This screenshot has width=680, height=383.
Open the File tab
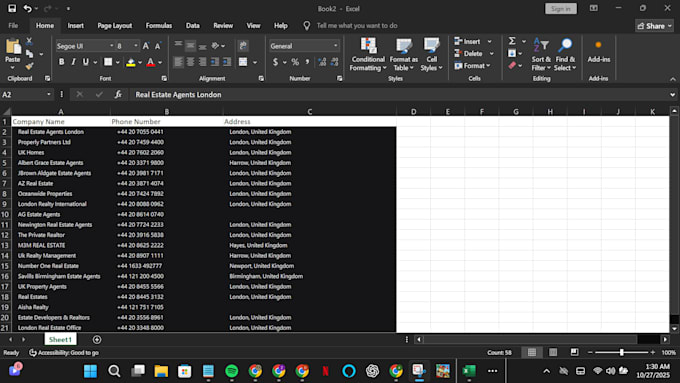tap(13, 26)
